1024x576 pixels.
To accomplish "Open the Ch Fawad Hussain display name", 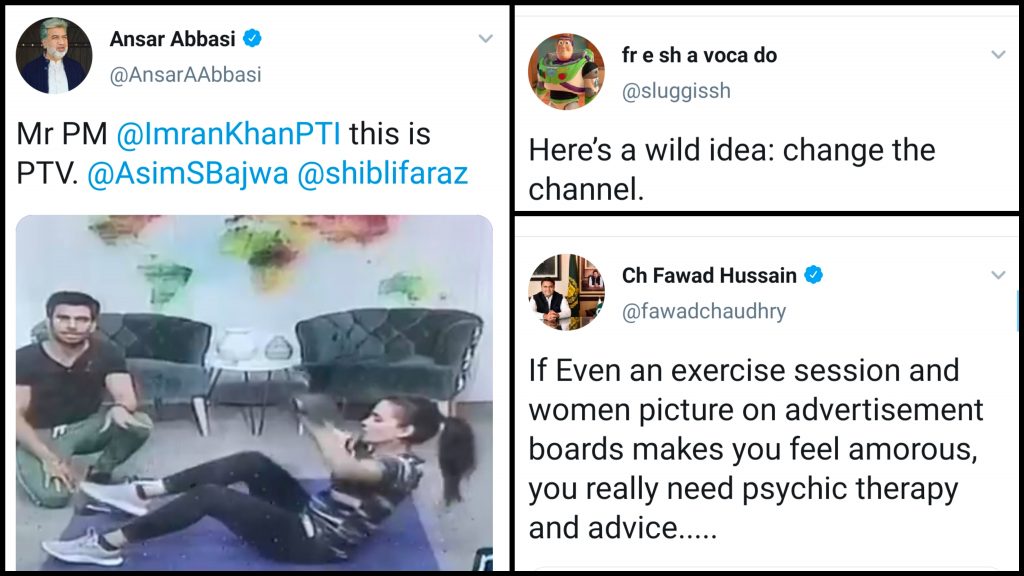I will click(x=709, y=276).
